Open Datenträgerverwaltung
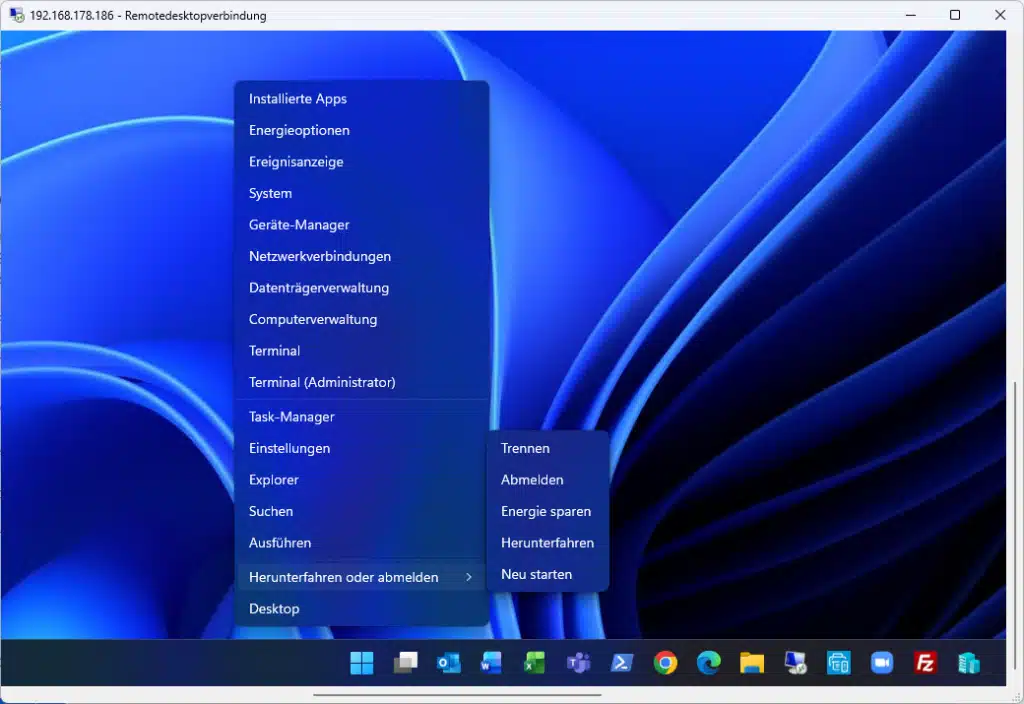This screenshot has height=704, width=1024. (x=361, y=287)
